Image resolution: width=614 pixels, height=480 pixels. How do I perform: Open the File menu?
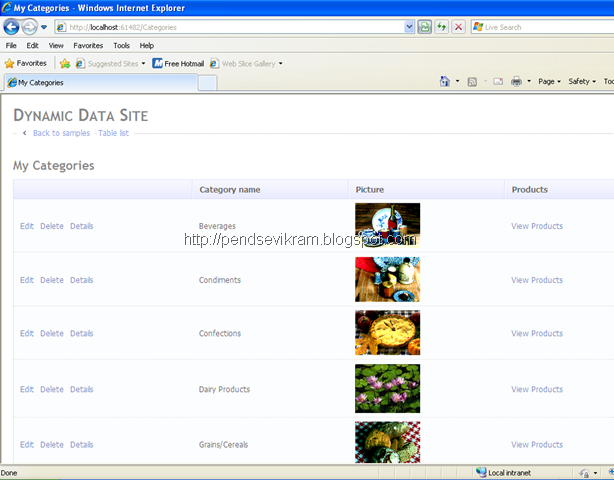pos(11,45)
